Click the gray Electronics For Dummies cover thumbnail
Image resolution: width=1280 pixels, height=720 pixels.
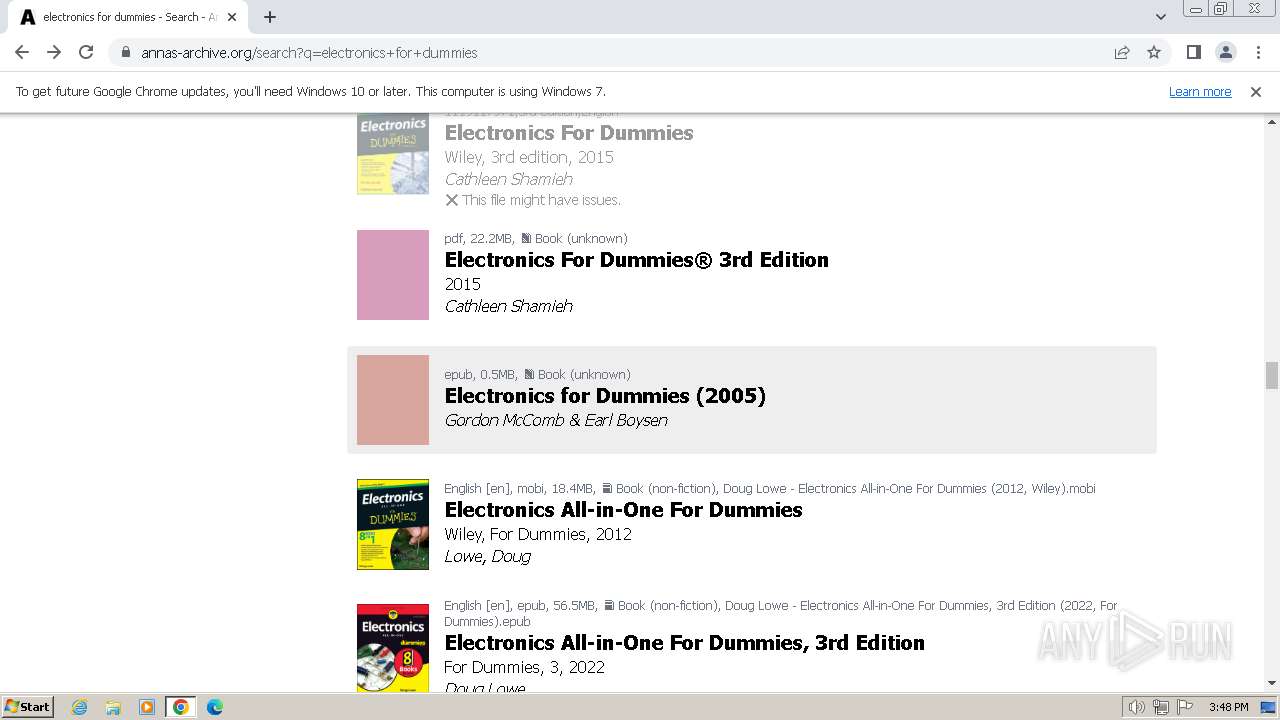click(393, 154)
